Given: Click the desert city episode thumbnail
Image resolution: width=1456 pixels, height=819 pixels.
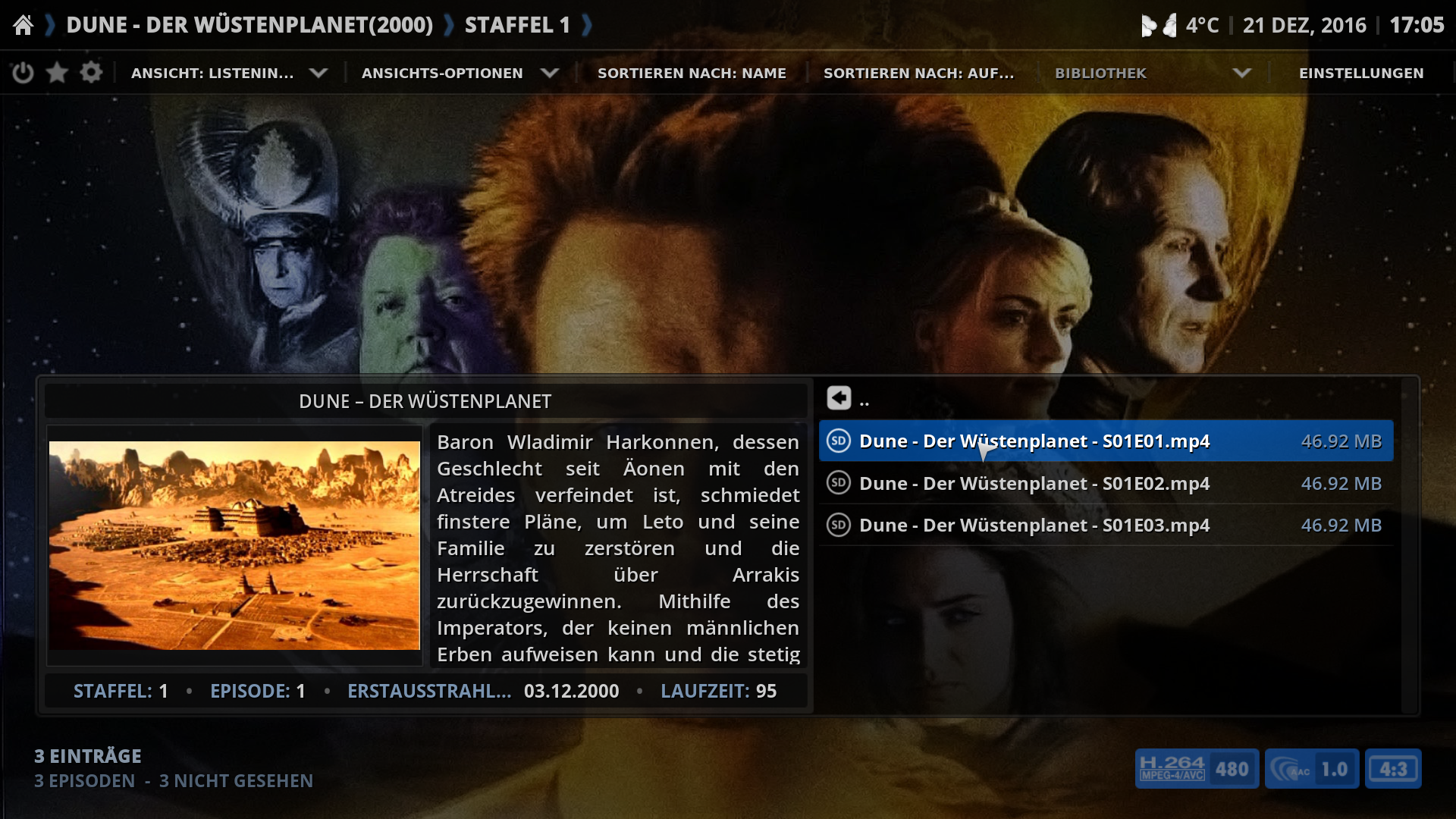Looking at the screenshot, I should (x=234, y=545).
